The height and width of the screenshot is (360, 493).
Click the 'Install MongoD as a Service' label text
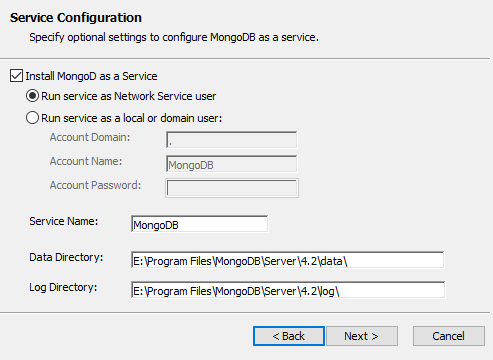tap(91, 76)
